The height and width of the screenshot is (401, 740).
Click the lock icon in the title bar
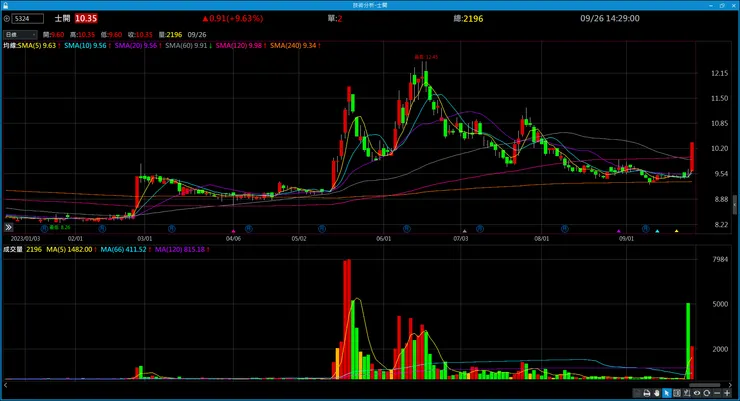point(5,5)
